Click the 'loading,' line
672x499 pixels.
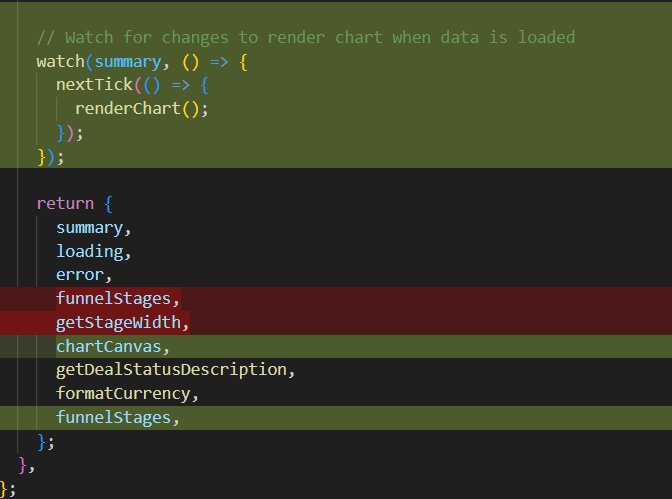93,251
